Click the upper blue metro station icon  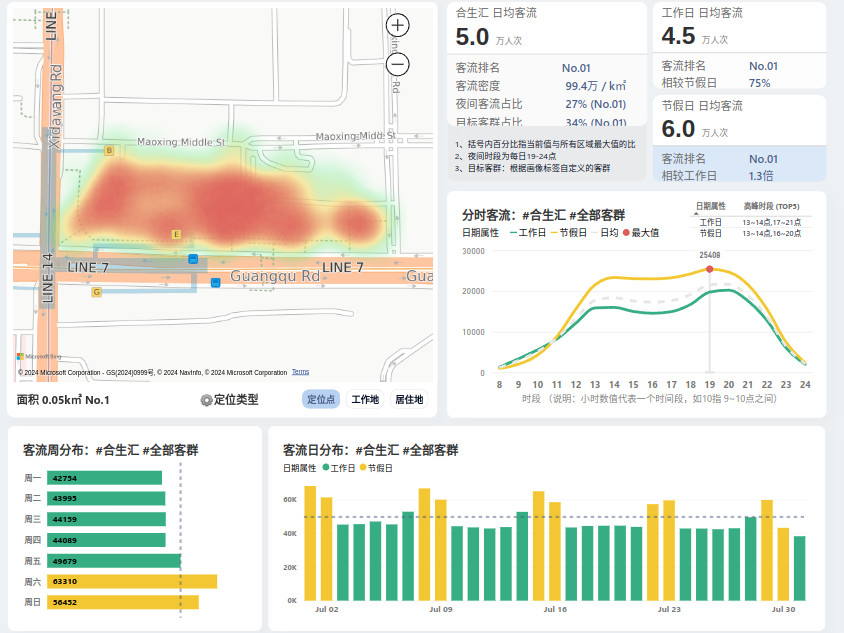click(x=193, y=259)
